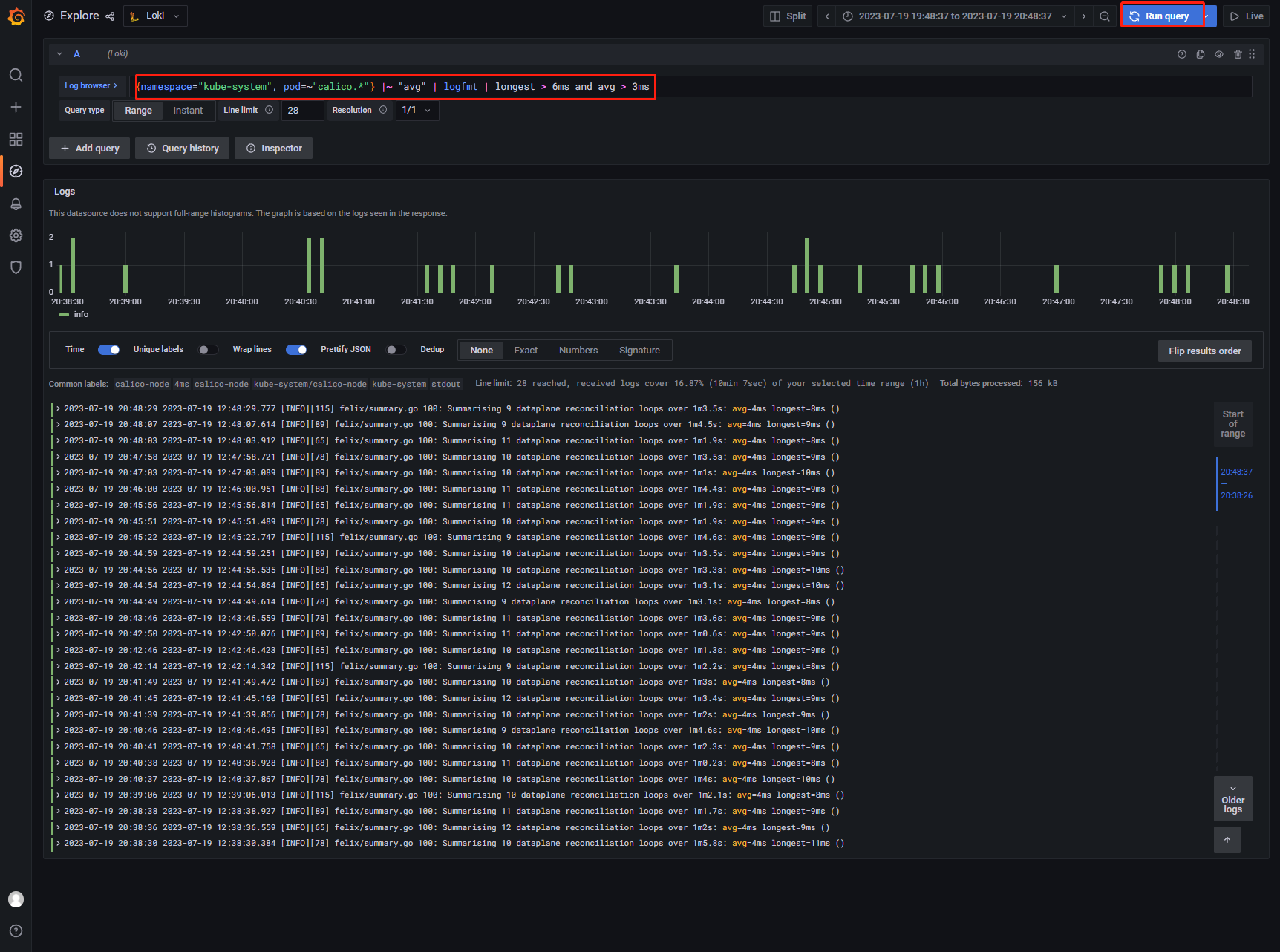Open the time range picker dropdown
This screenshot has width=1280, height=952.
(956, 16)
